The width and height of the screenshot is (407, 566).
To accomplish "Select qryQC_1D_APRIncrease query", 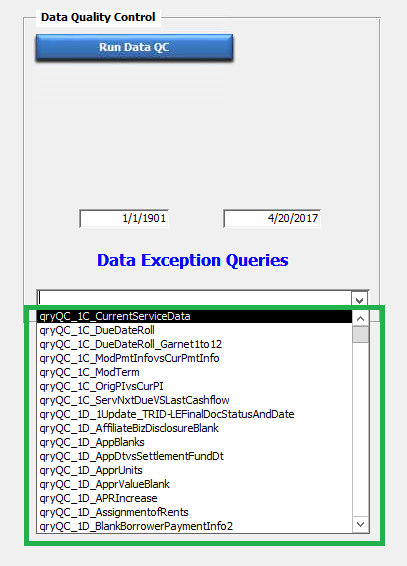I will tap(194, 498).
